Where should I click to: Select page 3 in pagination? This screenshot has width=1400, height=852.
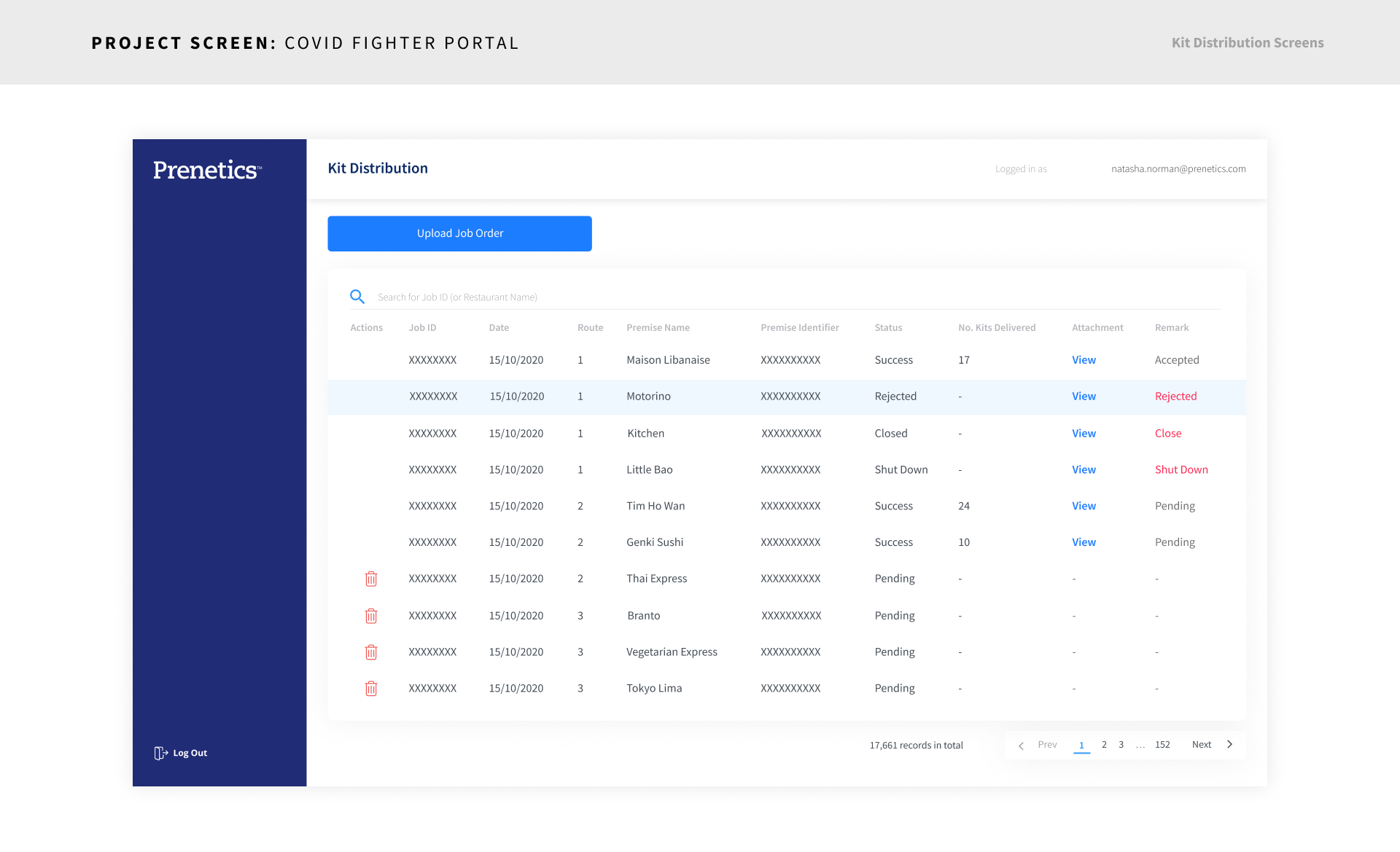(x=1121, y=745)
